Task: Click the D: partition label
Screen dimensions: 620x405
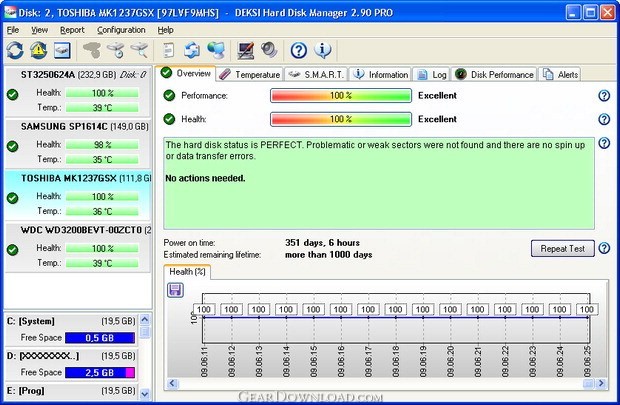Action: (x=43, y=356)
